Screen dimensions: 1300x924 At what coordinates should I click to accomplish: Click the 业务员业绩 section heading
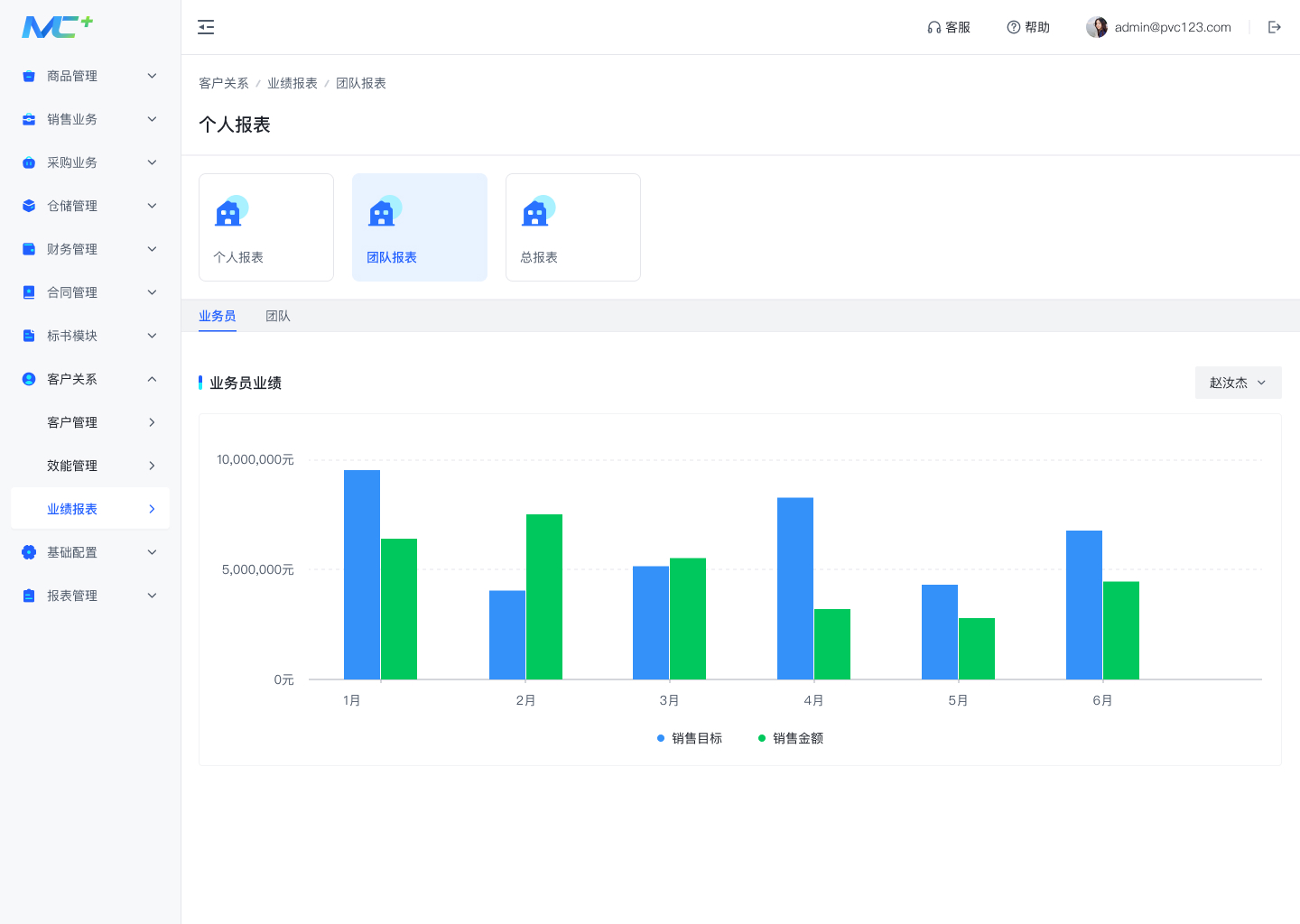[246, 383]
